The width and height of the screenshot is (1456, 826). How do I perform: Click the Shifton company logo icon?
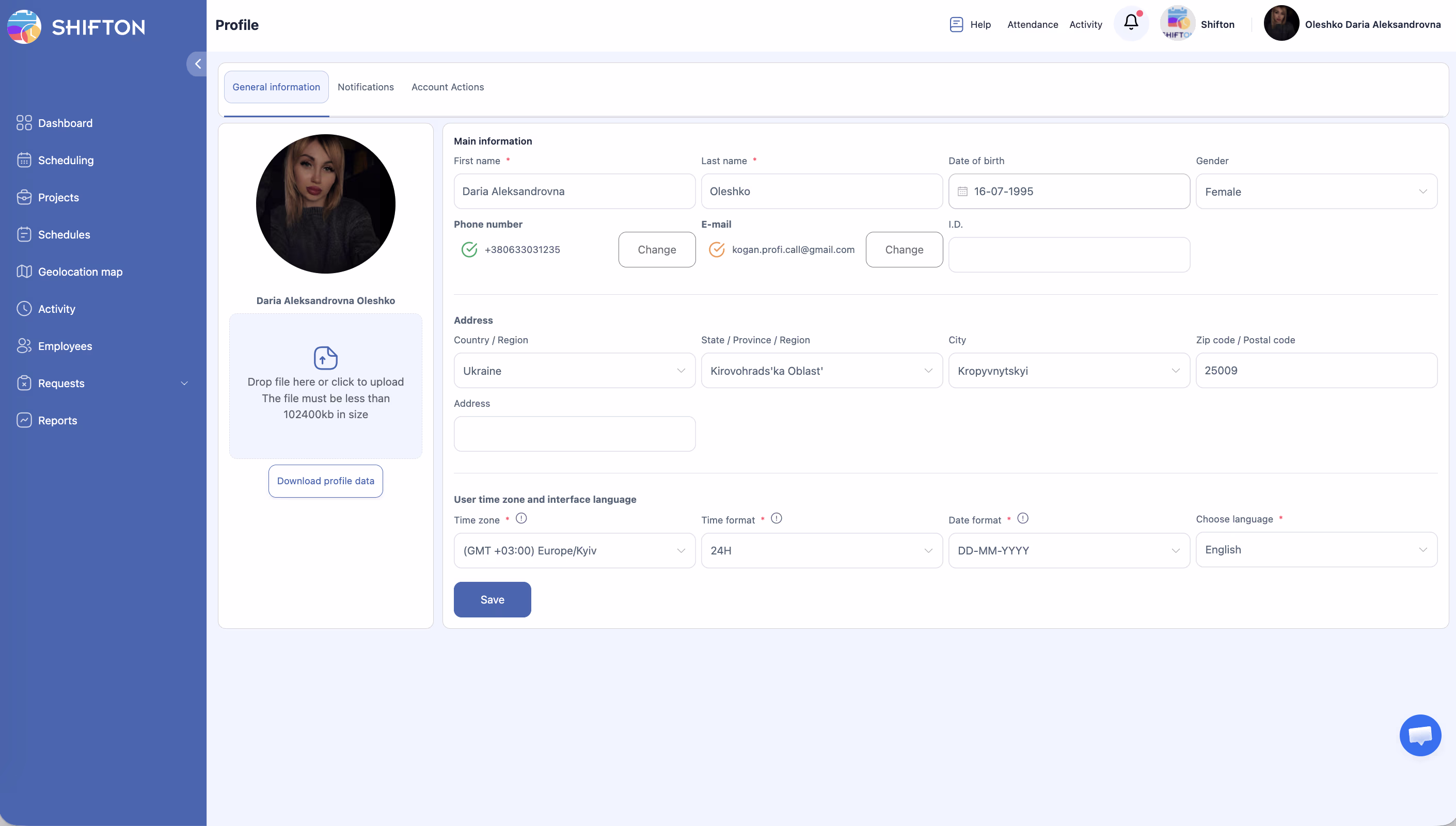pyautogui.click(x=1178, y=23)
